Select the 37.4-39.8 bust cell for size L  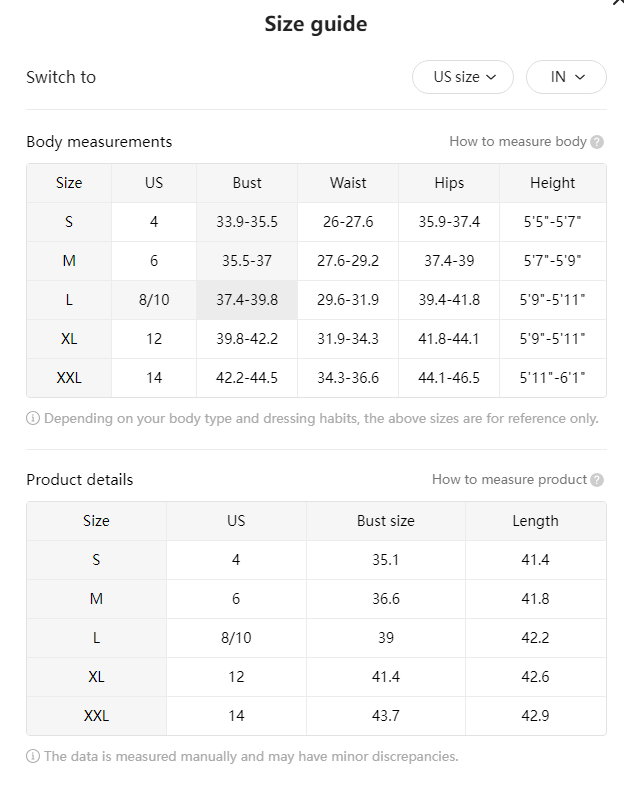click(x=247, y=300)
